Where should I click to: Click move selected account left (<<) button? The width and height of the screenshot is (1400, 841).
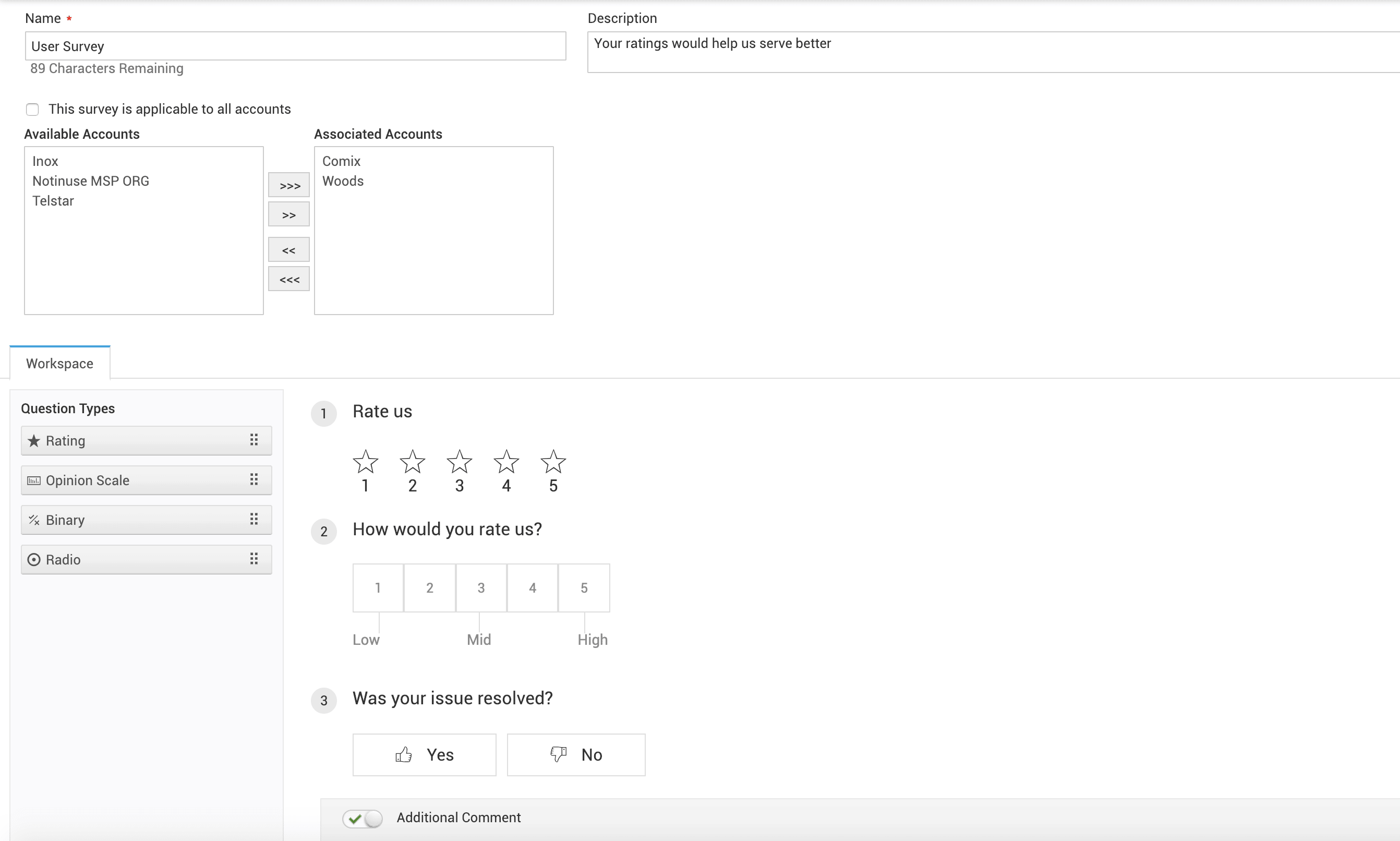(289, 250)
